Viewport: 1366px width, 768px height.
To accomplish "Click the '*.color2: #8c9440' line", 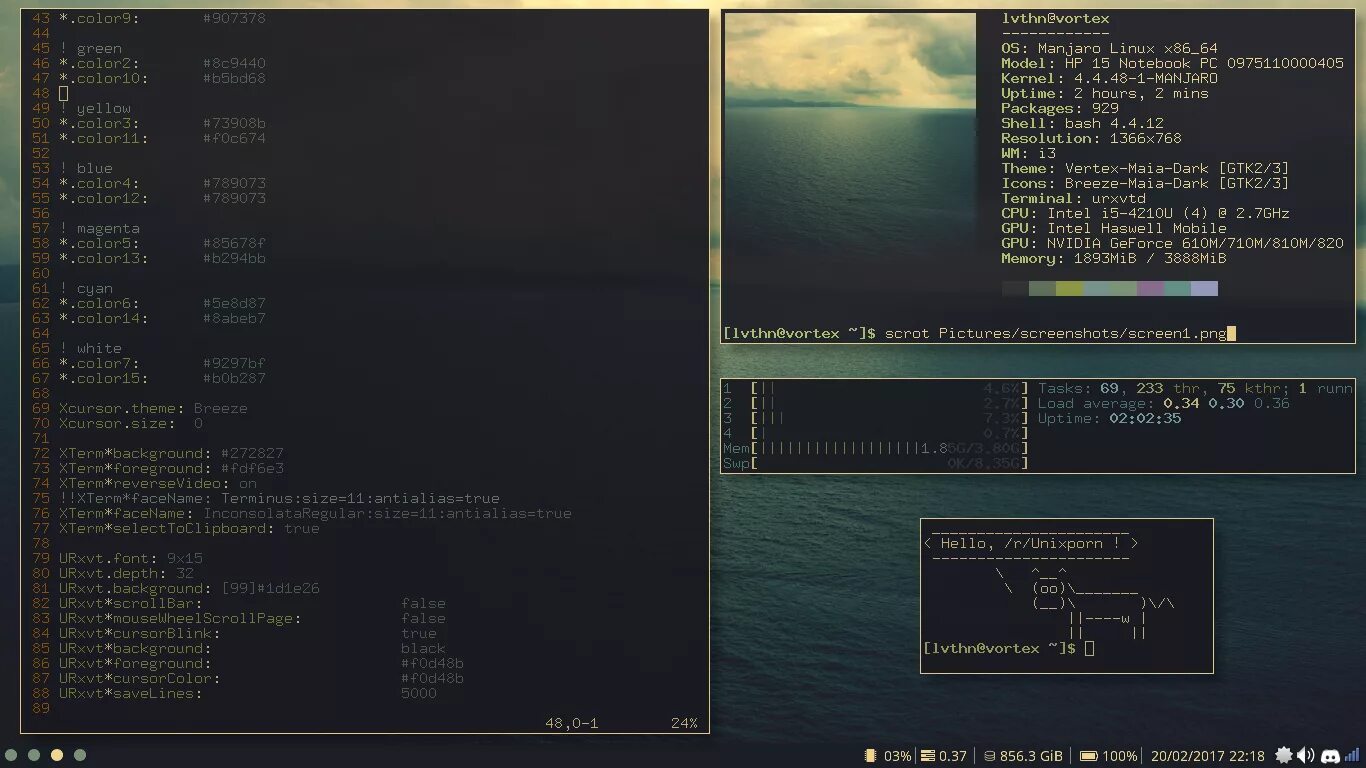I will tap(162, 63).
